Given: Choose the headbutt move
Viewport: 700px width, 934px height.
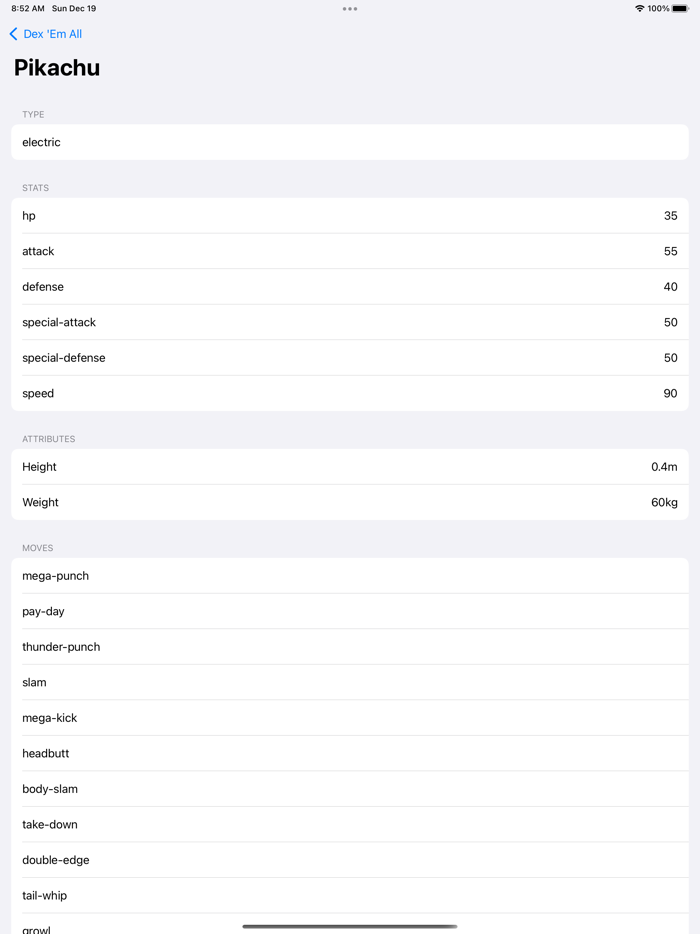Looking at the screenshot, I should pos(350,753).
